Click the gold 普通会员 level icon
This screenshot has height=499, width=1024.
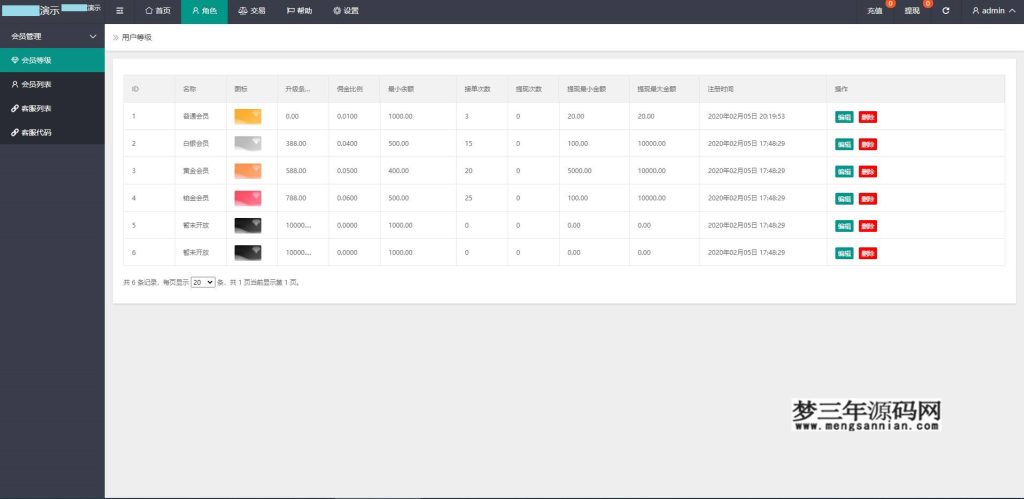tap(248, 116)
